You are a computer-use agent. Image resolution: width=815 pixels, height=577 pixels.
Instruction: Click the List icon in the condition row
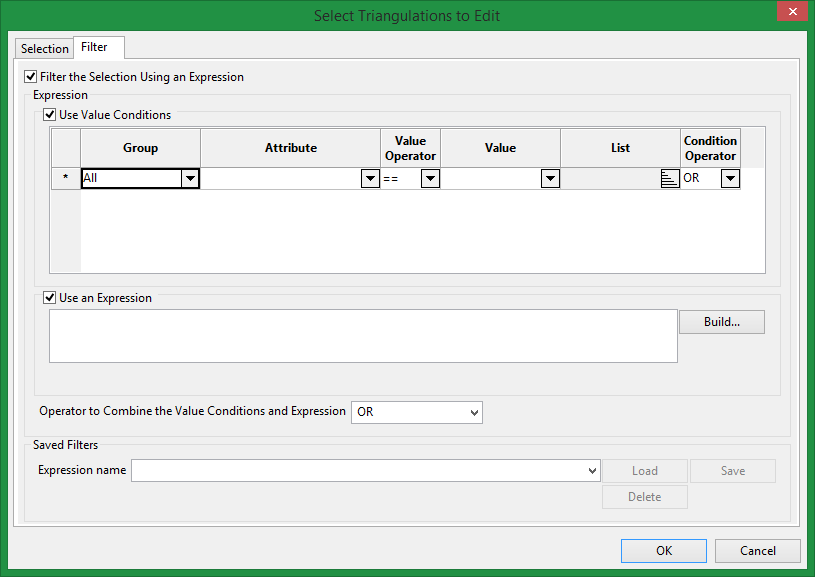(670, 178)
